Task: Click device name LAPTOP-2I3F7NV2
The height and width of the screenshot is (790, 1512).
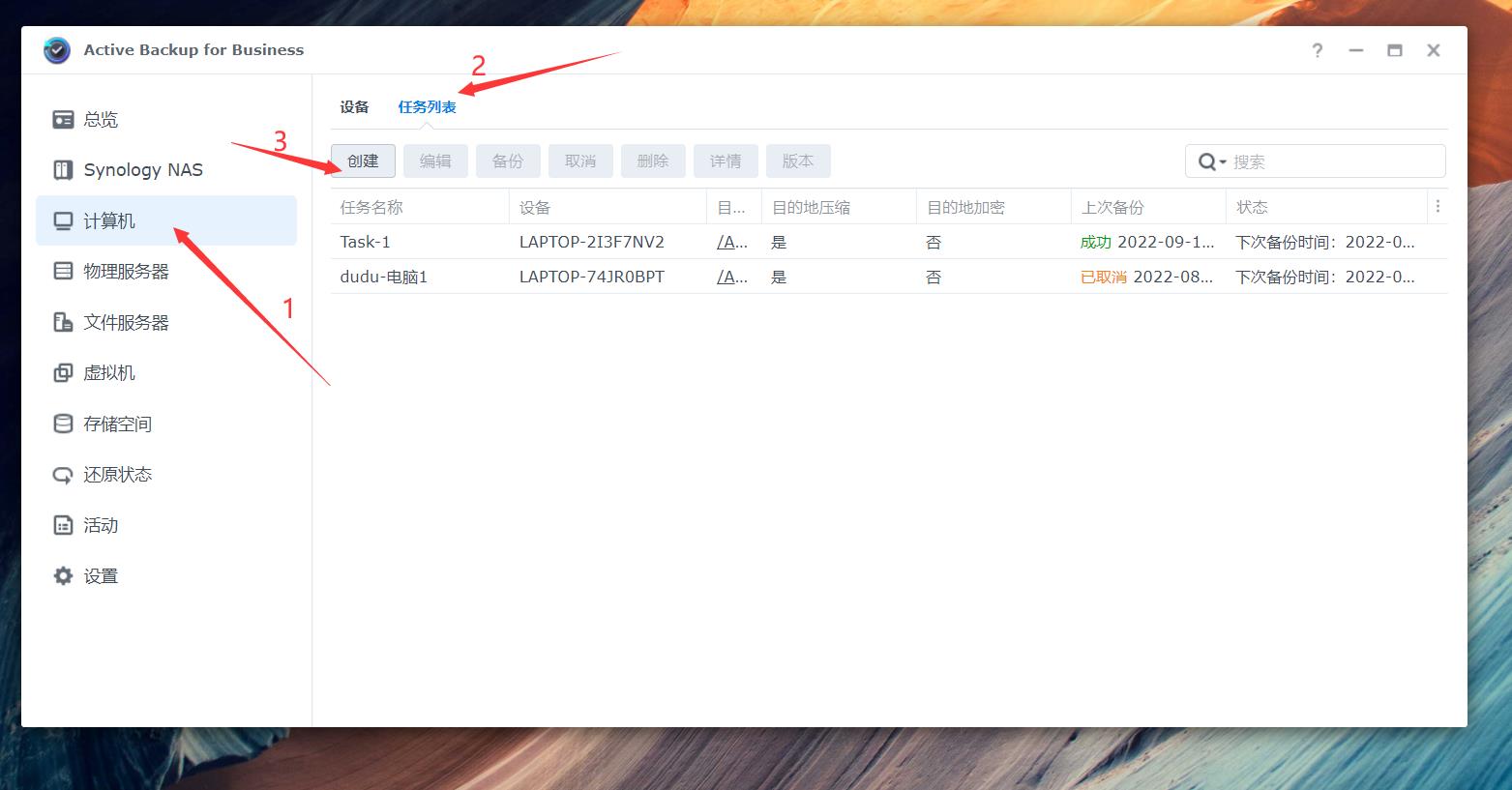Action: pyautogui.click(x=592, y=242)
